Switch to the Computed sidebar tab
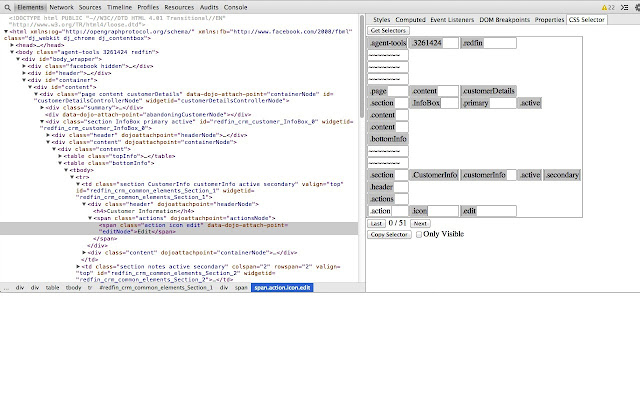The image size is (640, 400). [410, 20]
